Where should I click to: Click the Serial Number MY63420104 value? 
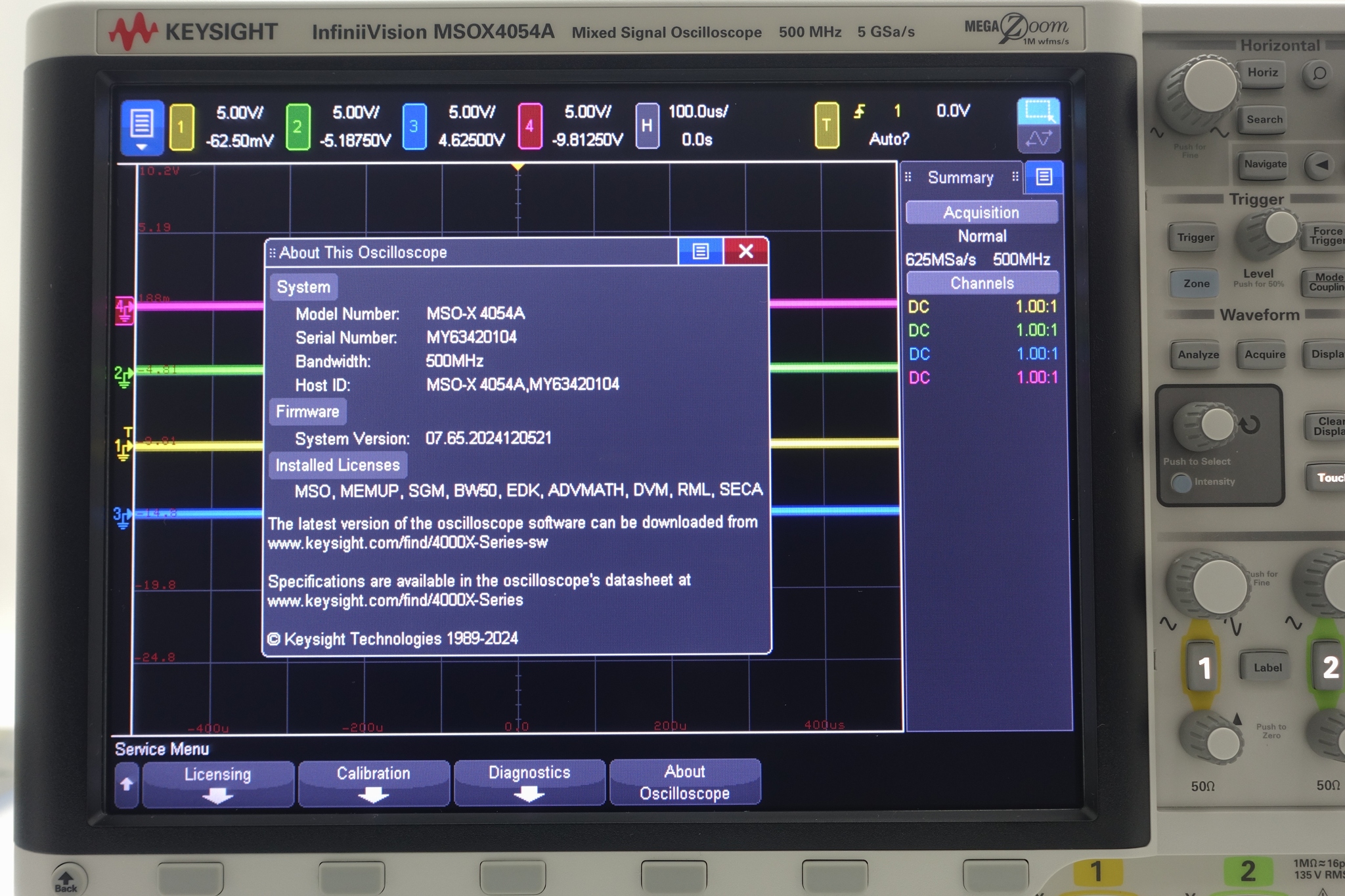coord(471,337)
